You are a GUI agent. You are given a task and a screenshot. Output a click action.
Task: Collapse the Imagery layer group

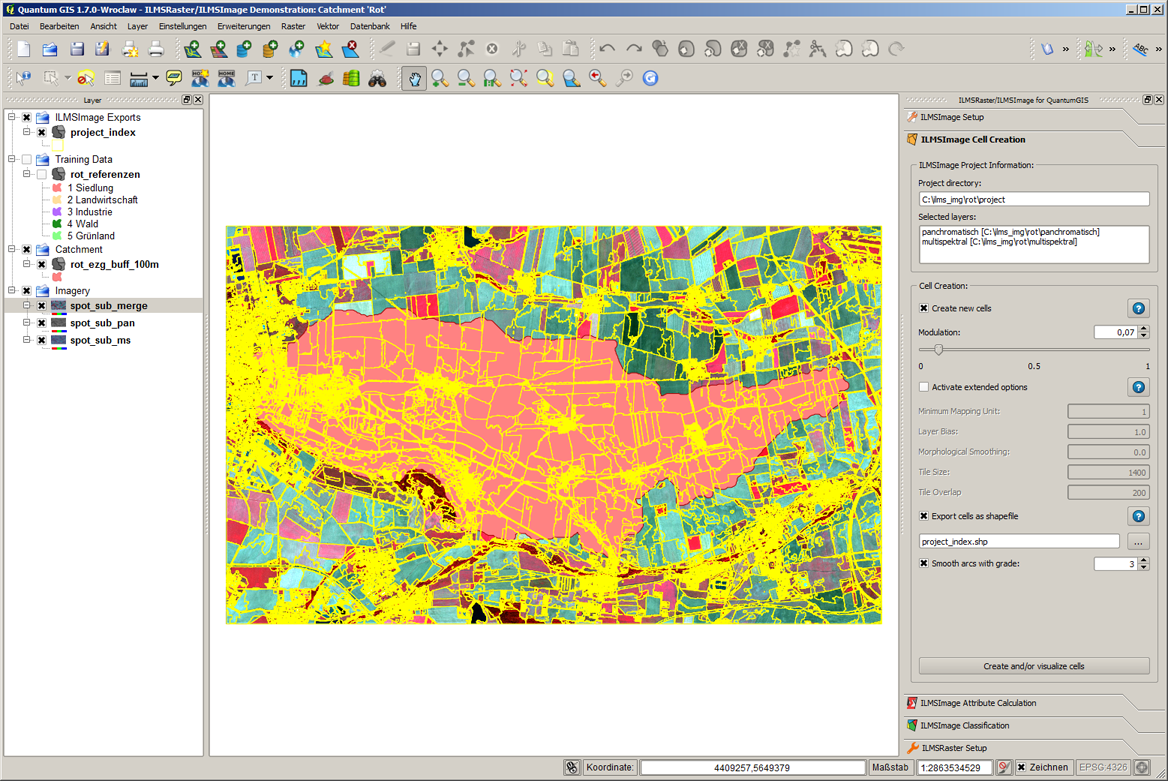point(12,291)
